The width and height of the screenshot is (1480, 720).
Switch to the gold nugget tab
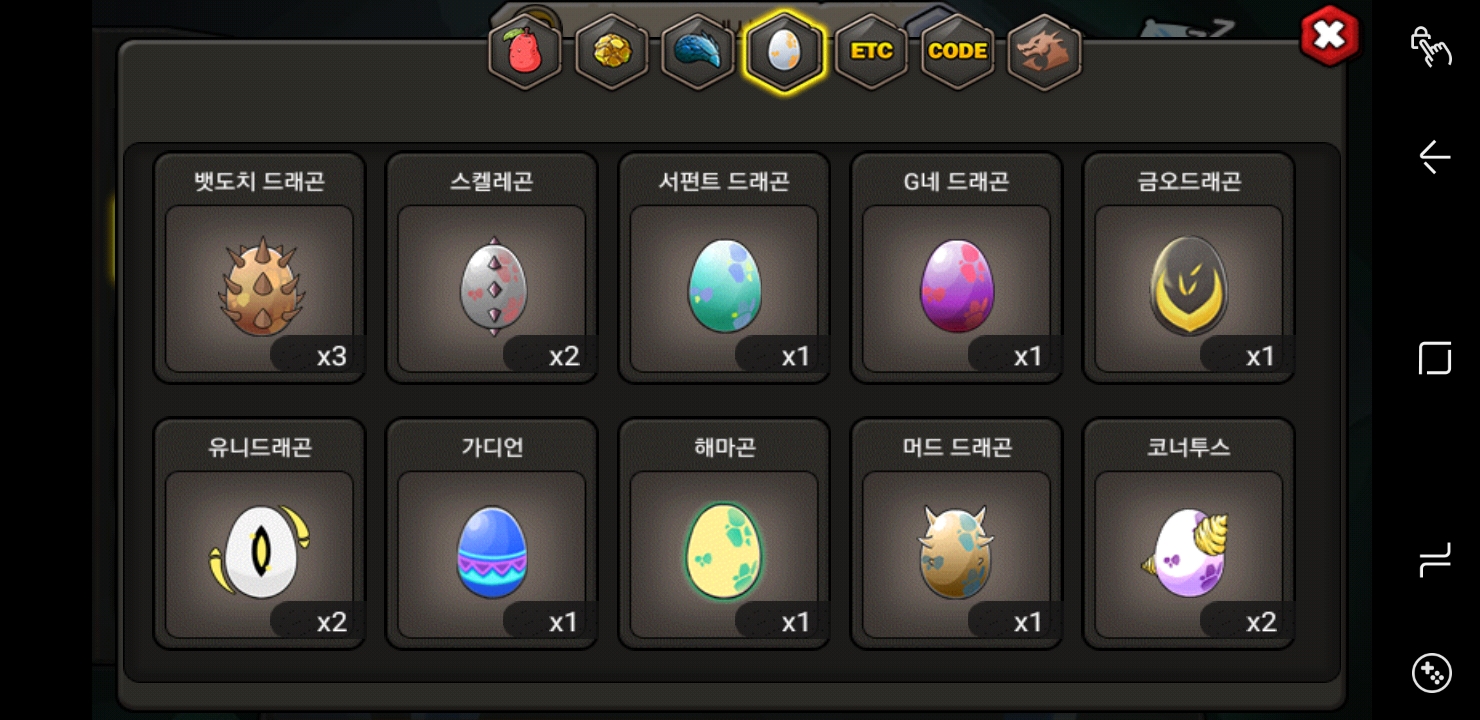(612, 52)
